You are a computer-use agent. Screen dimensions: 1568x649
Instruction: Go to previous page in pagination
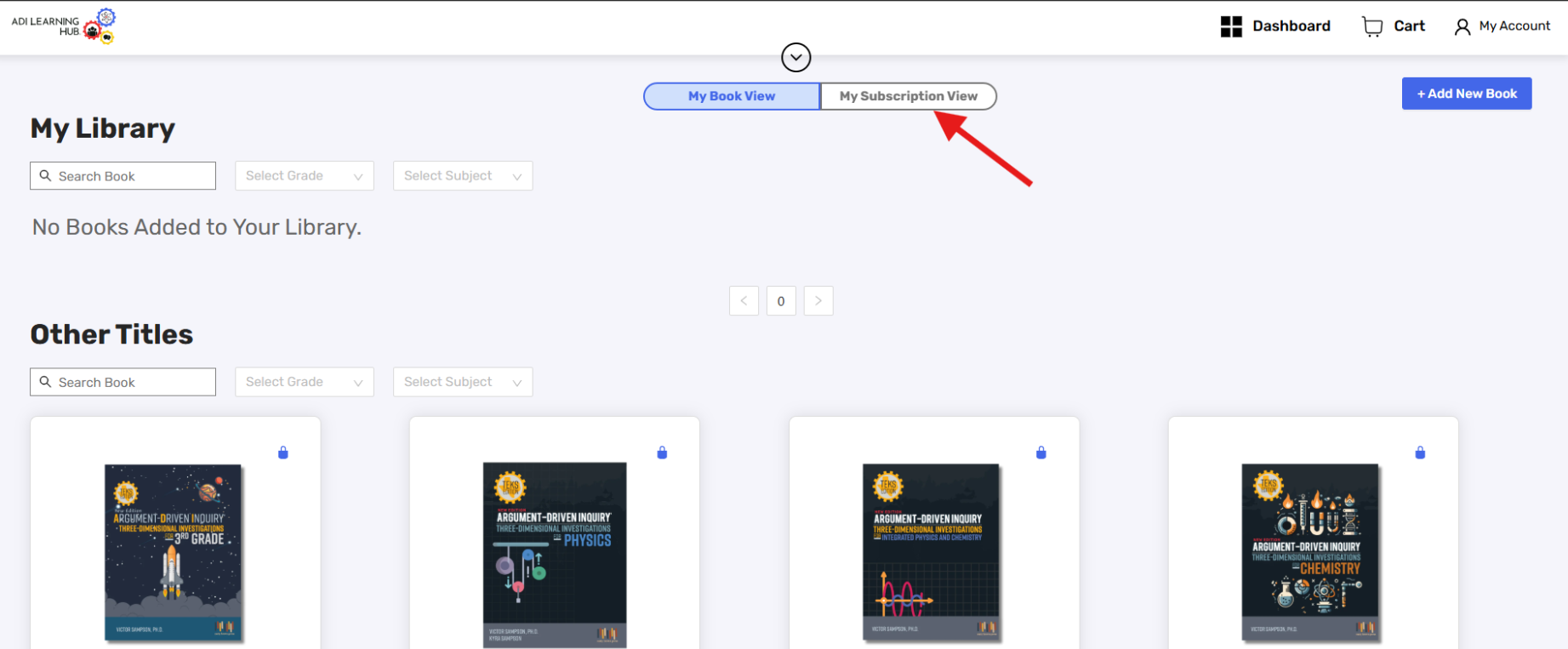pyautogui.click(x=744, y=301)
